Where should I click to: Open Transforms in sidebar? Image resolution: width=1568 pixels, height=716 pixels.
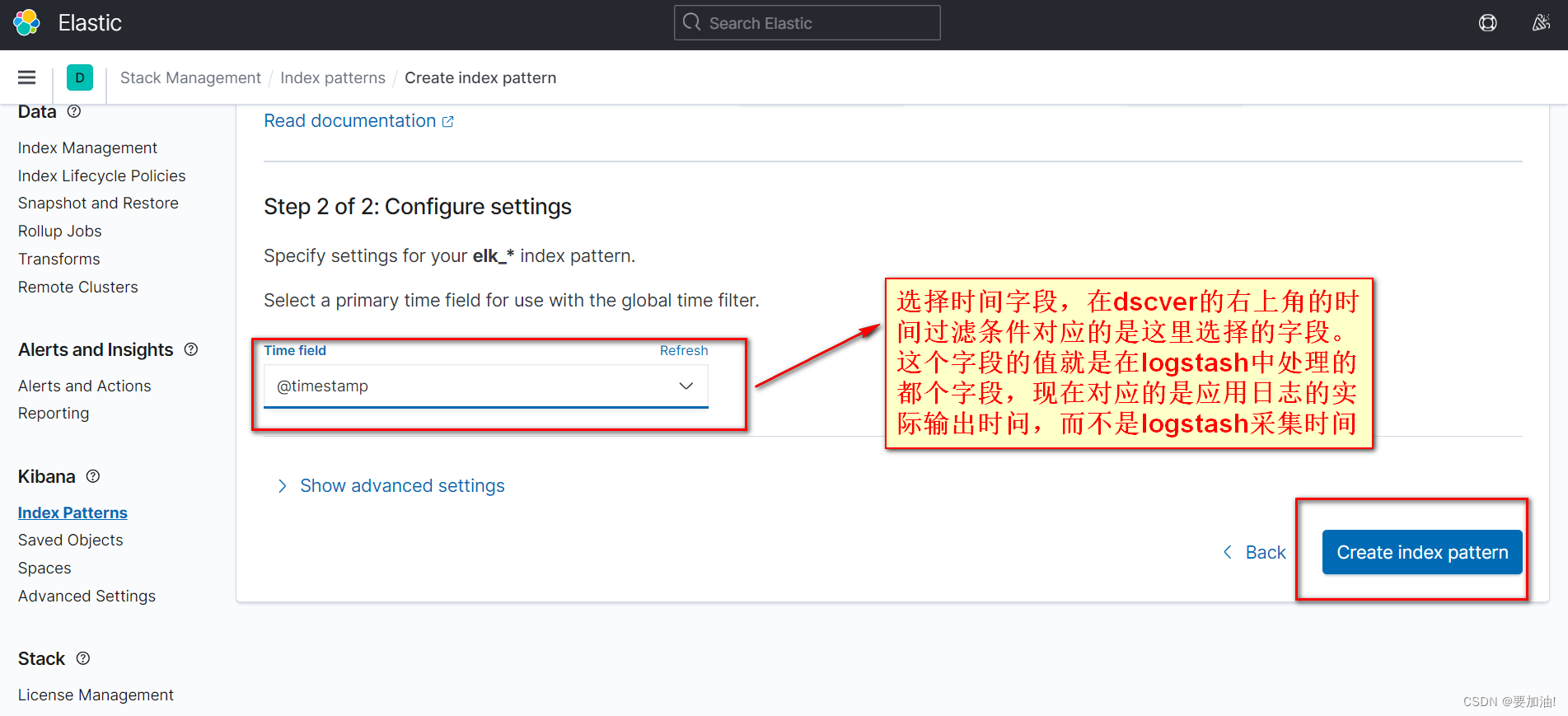59,259
